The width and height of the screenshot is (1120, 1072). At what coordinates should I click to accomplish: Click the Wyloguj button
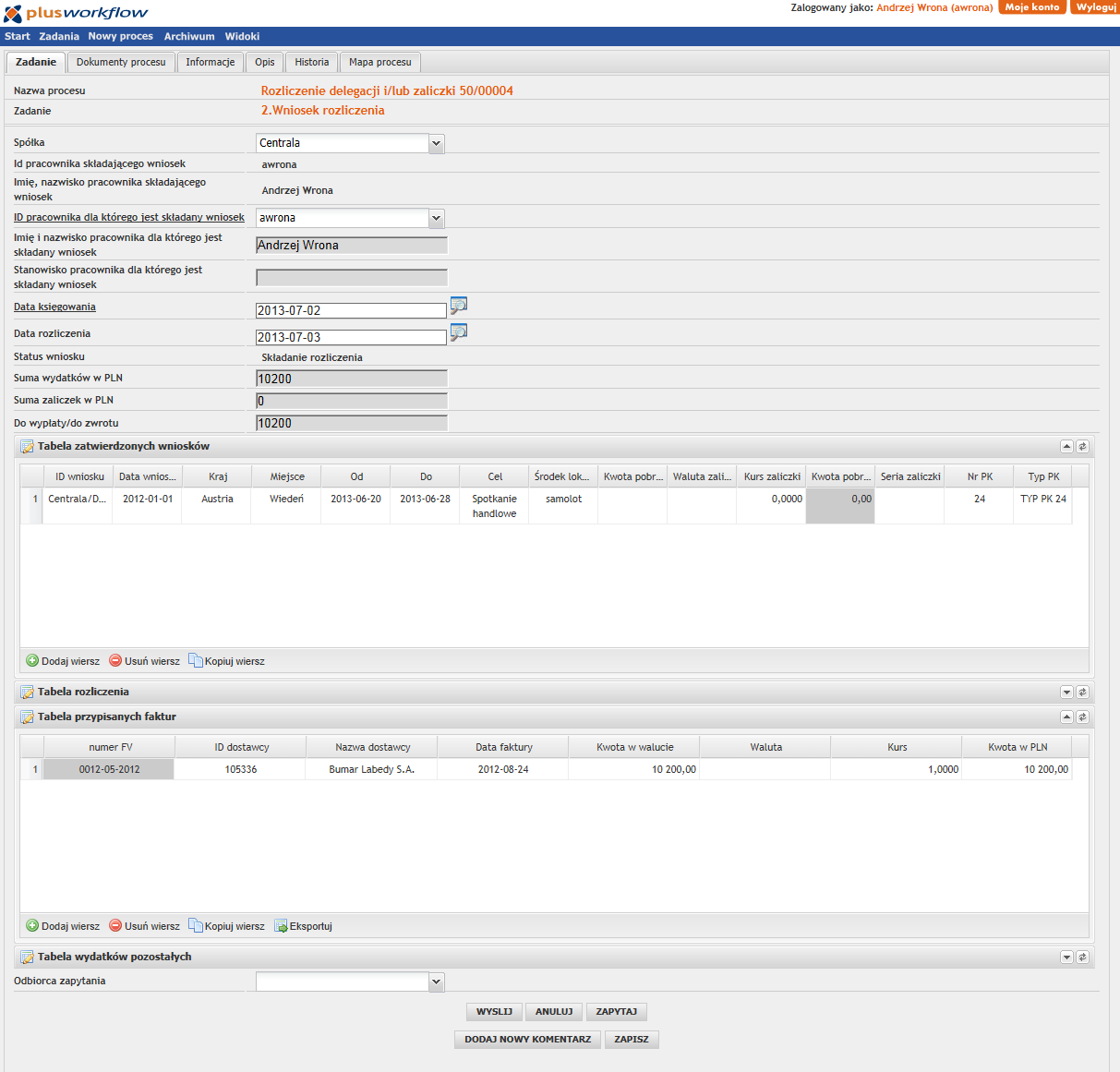point(1095,7)
